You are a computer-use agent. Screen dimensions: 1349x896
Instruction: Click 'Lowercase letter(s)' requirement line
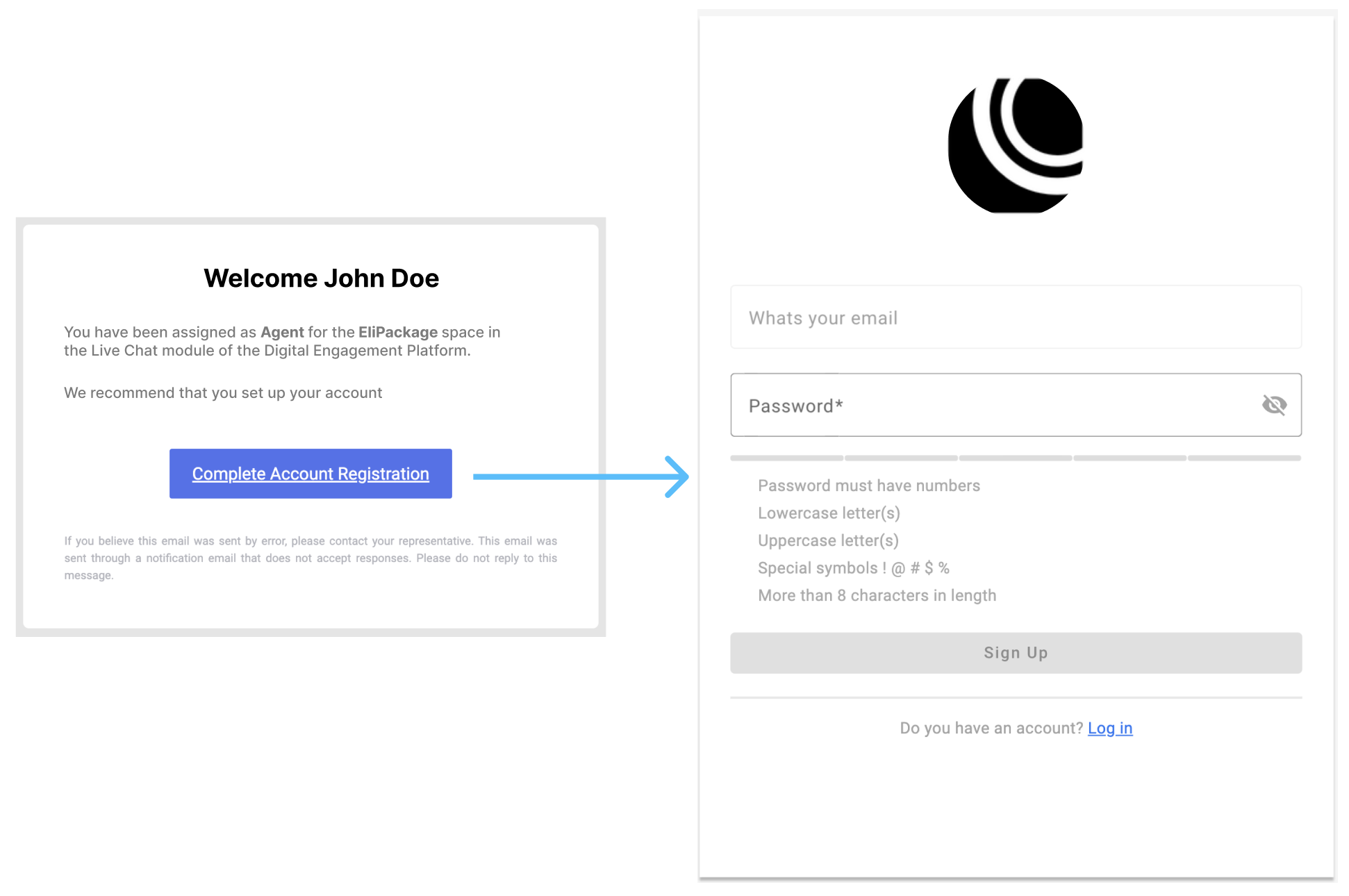(x=829, y=513)
